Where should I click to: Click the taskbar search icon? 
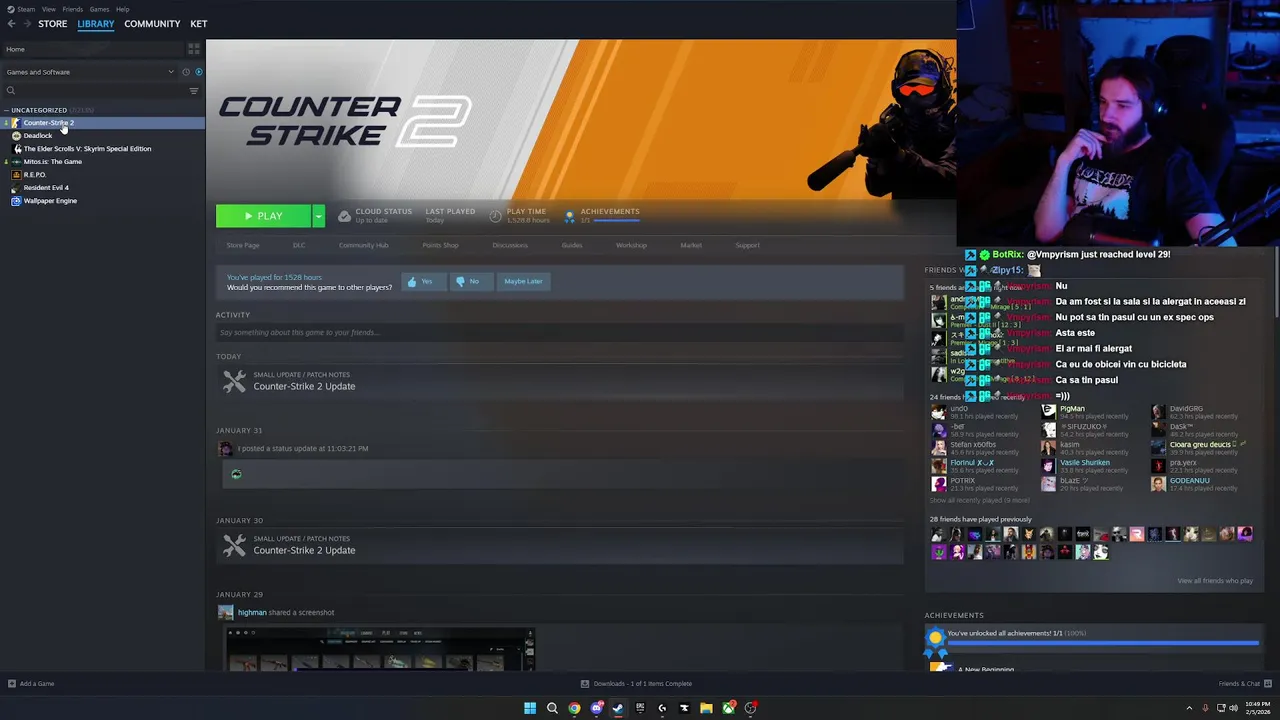point(552,708)
